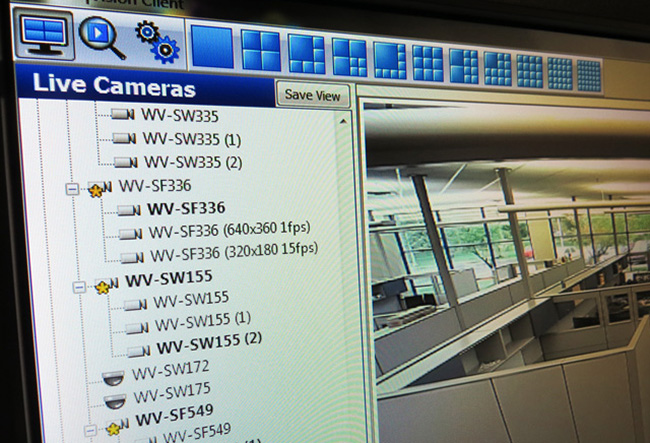Image resolution: width=650 pixels, height=443 pixels.
Task: Open the search playback magnifier mode
Action: pyautogui.click(x=102, y=38)
